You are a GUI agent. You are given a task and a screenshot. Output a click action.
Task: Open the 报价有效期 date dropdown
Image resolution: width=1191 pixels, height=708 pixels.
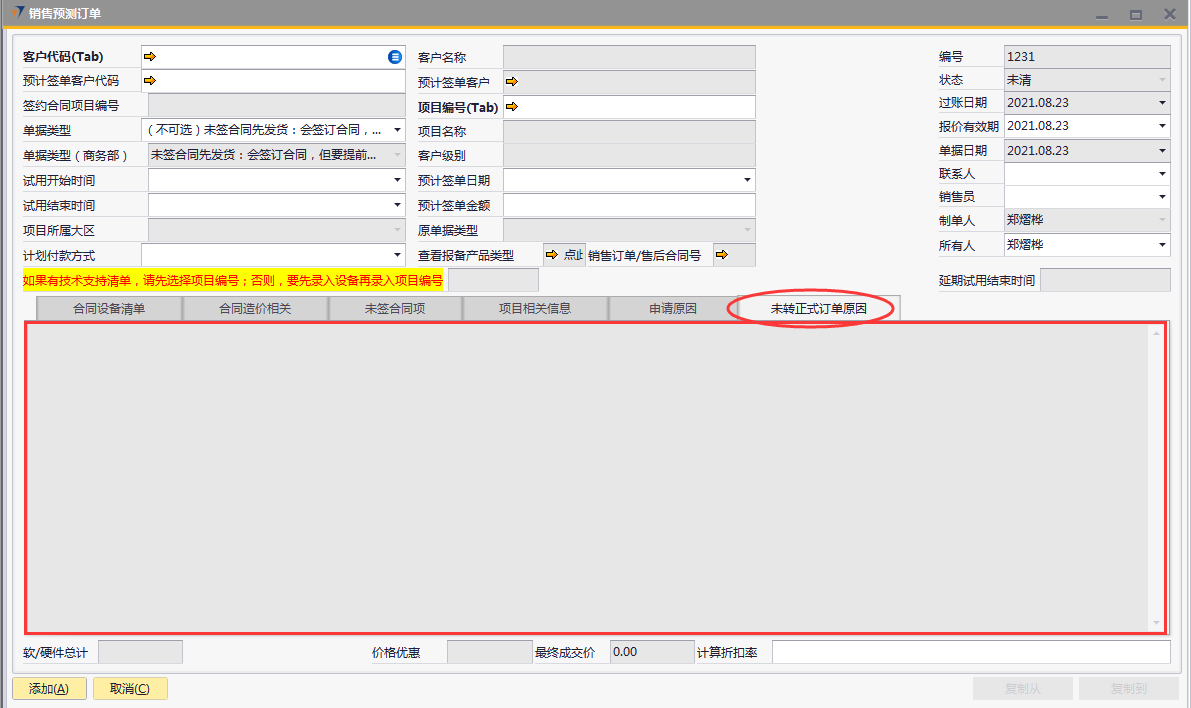point(1162,126)
